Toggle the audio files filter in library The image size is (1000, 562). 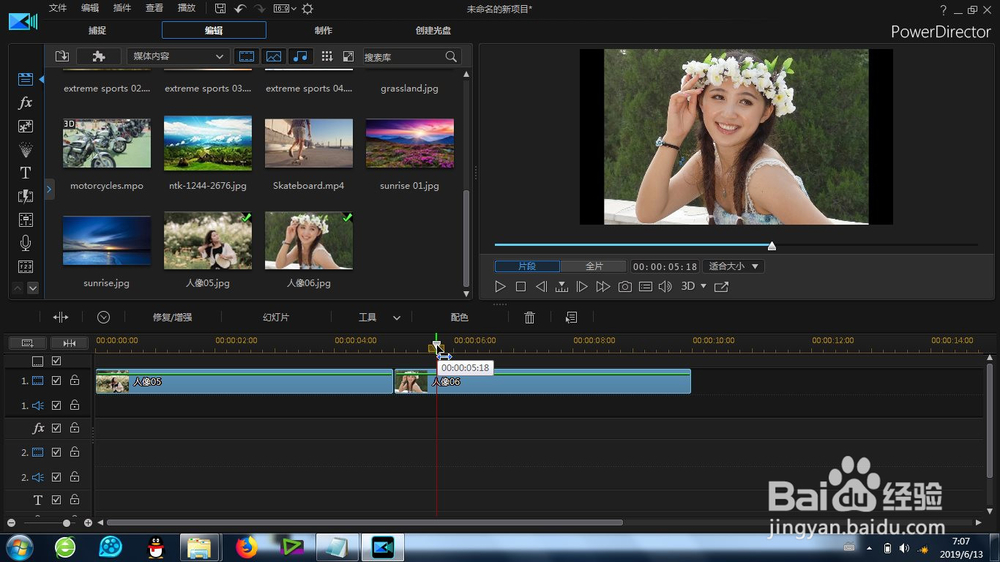point(300,57)
